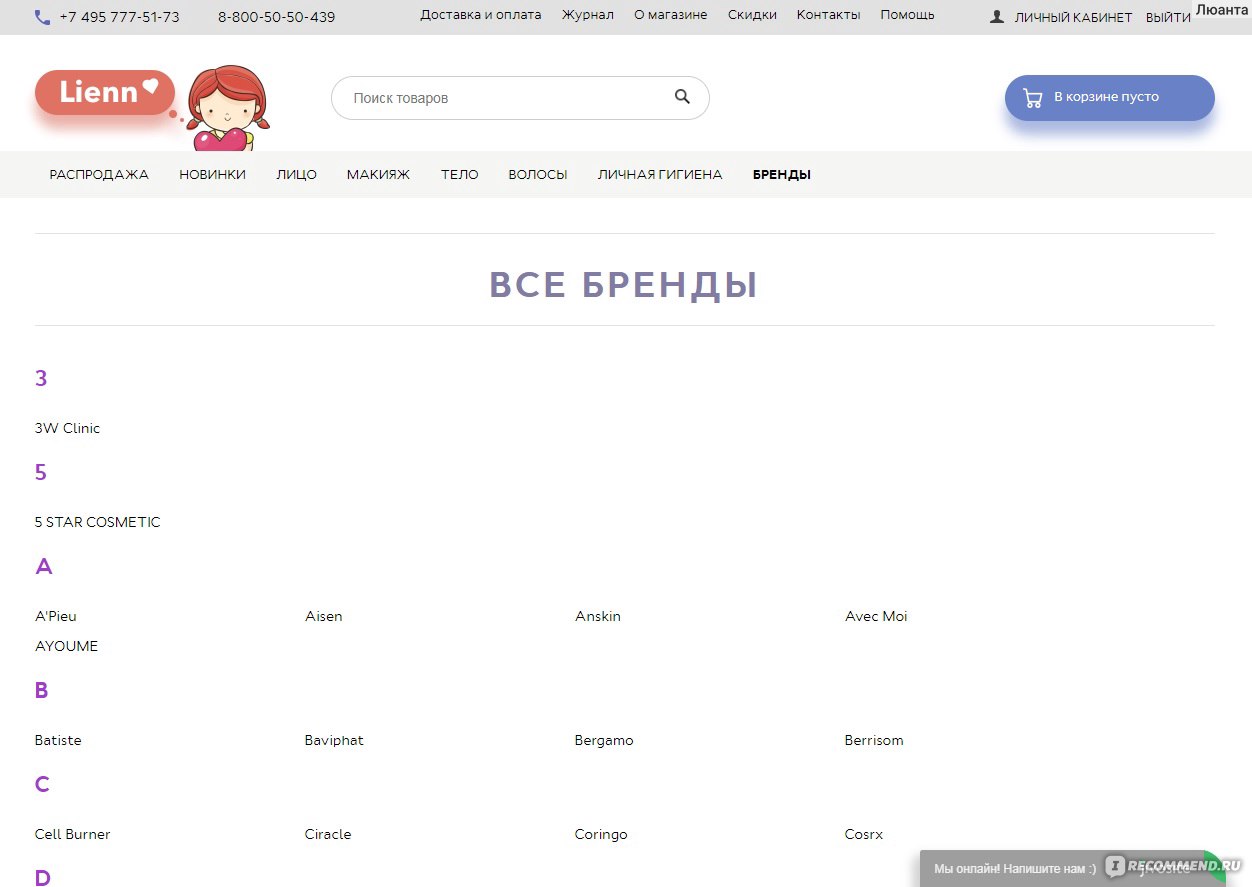
Task: Click ВЫЙТИ to log out
Action: click(x=1169, y=18)
